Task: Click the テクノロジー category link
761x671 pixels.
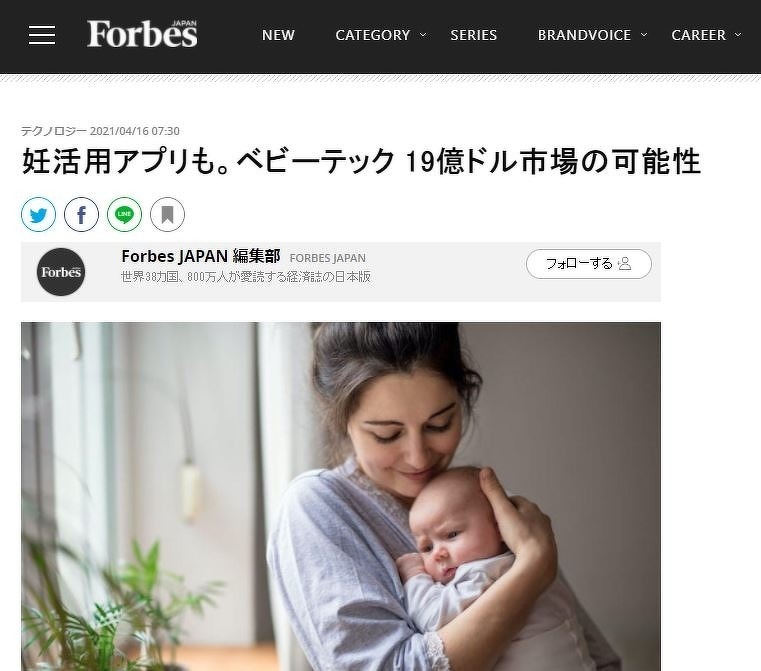Action: pyautogui.click(x=54, y=131)
